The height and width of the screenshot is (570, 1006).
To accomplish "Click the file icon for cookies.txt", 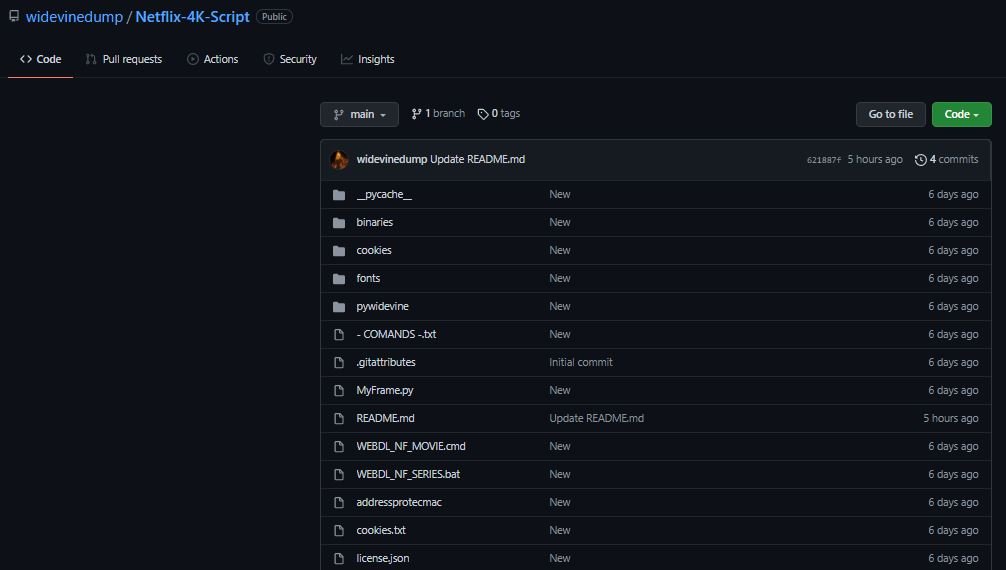I will coord(339,531).
